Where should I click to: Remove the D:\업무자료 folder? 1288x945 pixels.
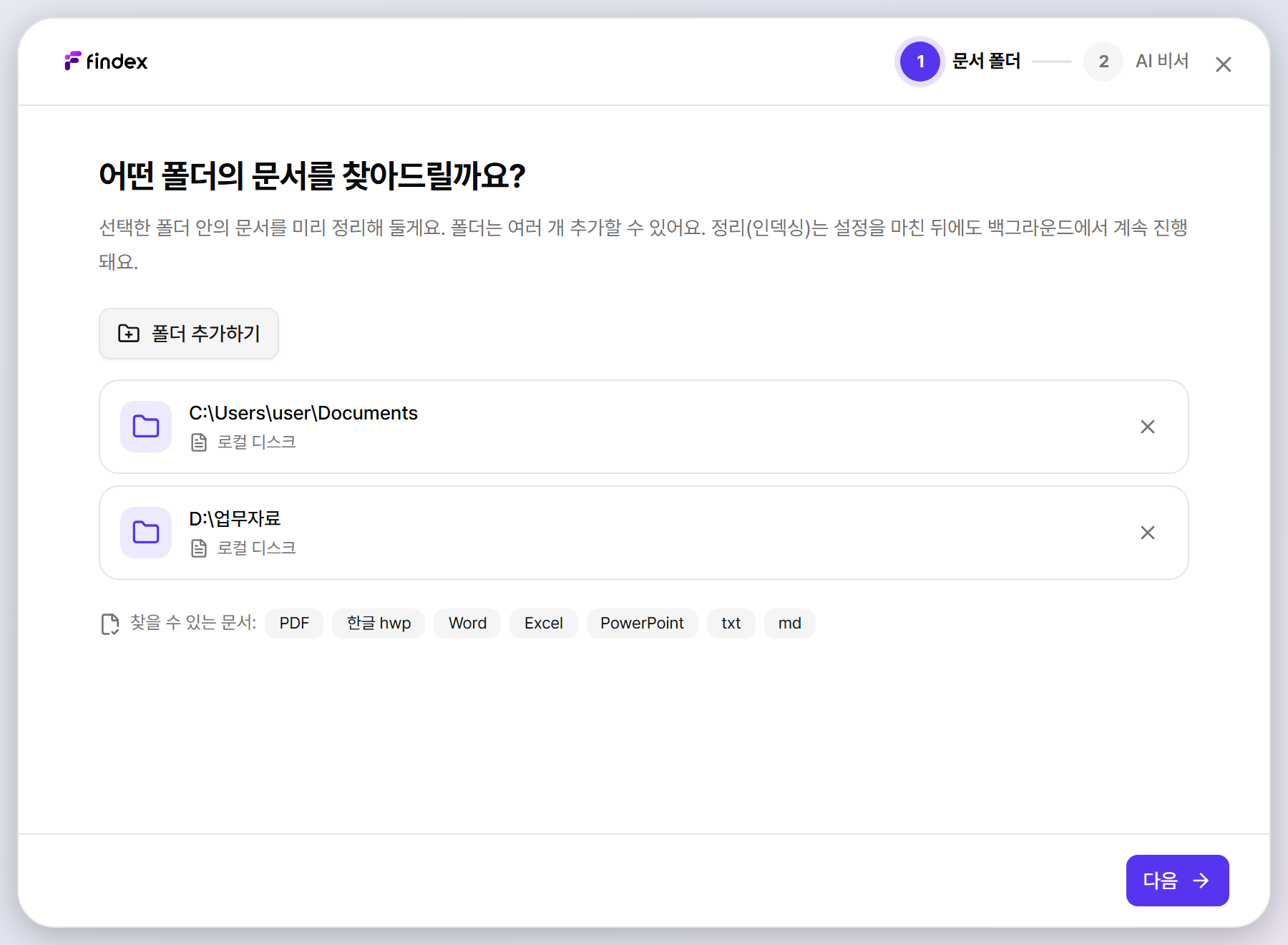pyautogui.click(x=1148, y=533)
